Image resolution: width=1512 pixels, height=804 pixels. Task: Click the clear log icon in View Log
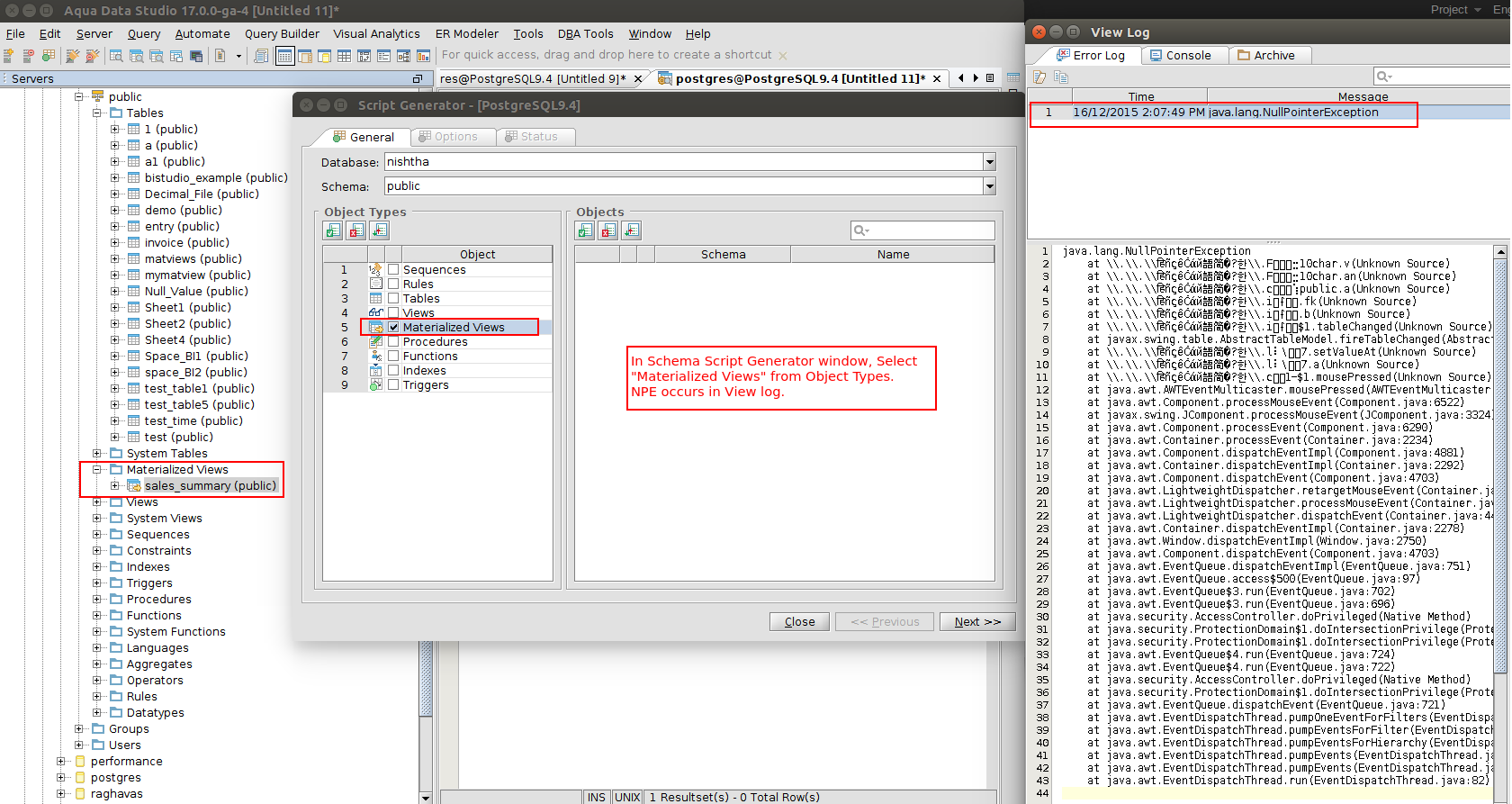tap(1039, 77)
